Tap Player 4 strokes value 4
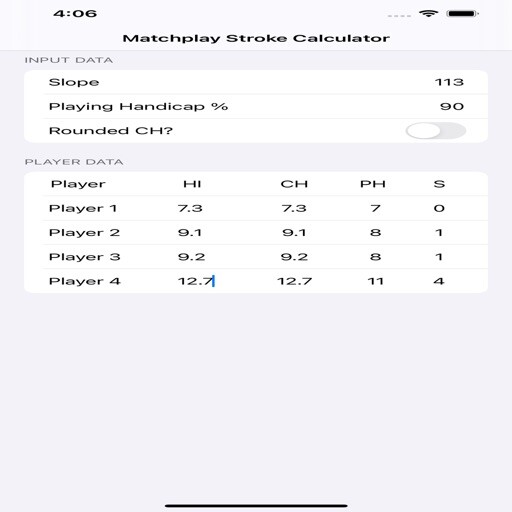Image resolution: width=512 pixels, height=512 pixels. point(439,281)
